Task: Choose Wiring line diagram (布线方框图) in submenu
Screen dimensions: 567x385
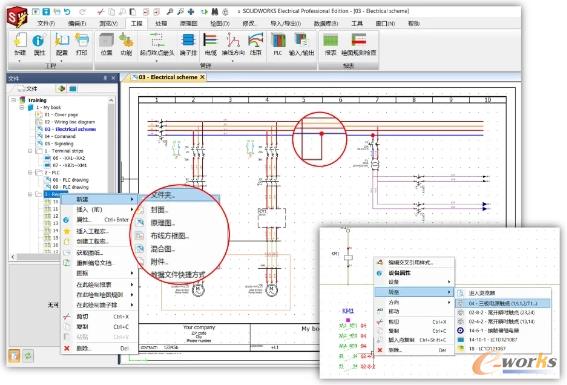Action: [x=170, y=236]
